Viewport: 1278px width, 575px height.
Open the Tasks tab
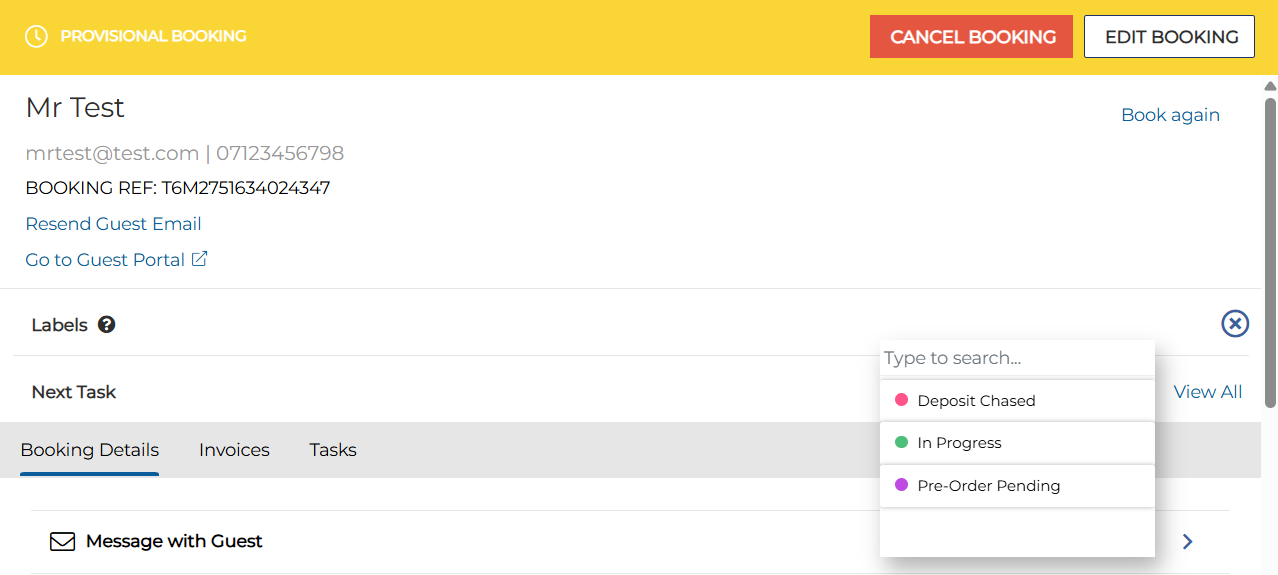click(x=333, y=450)
